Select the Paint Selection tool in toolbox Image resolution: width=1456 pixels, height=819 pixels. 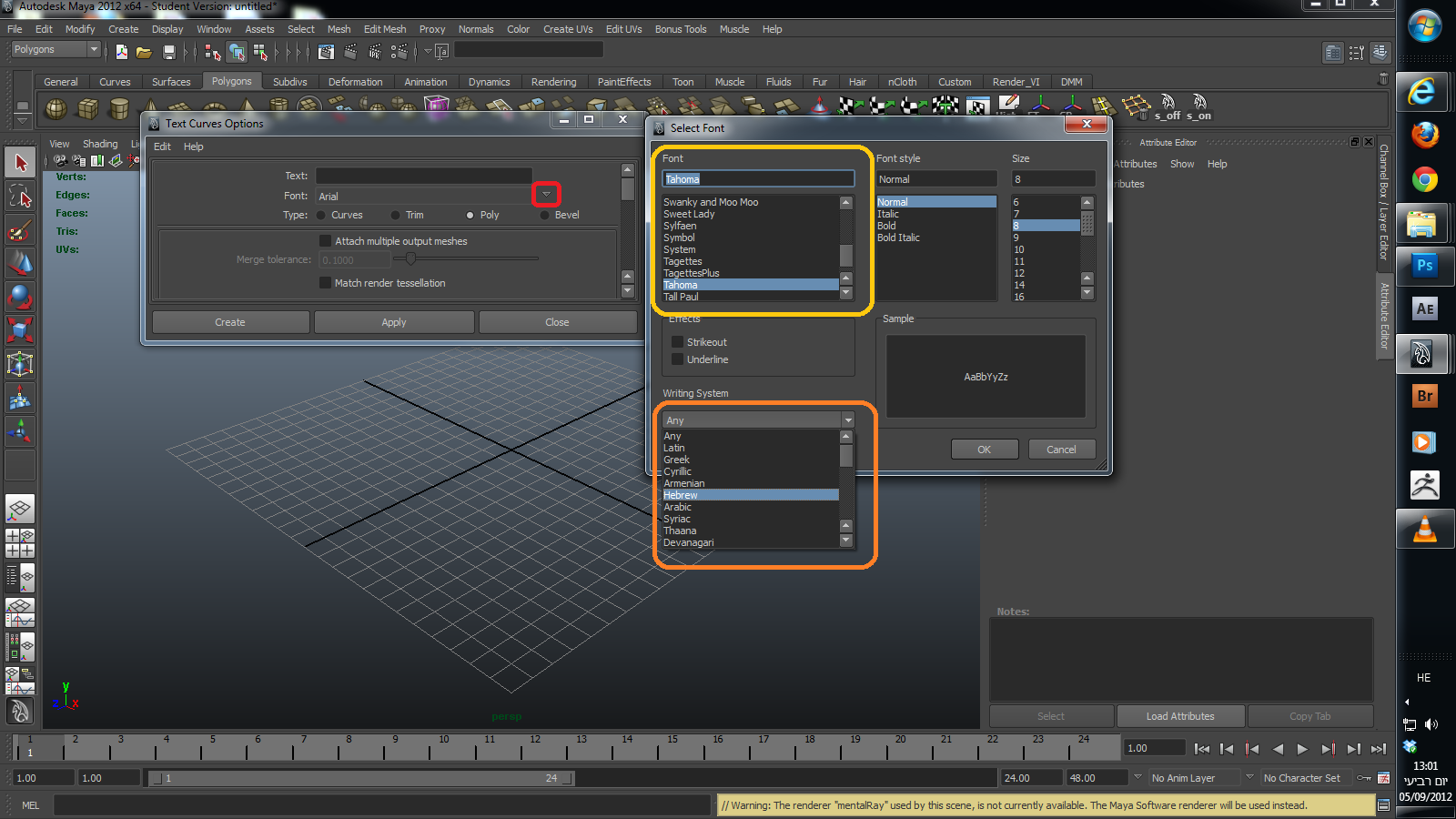[x=19, y=230]
